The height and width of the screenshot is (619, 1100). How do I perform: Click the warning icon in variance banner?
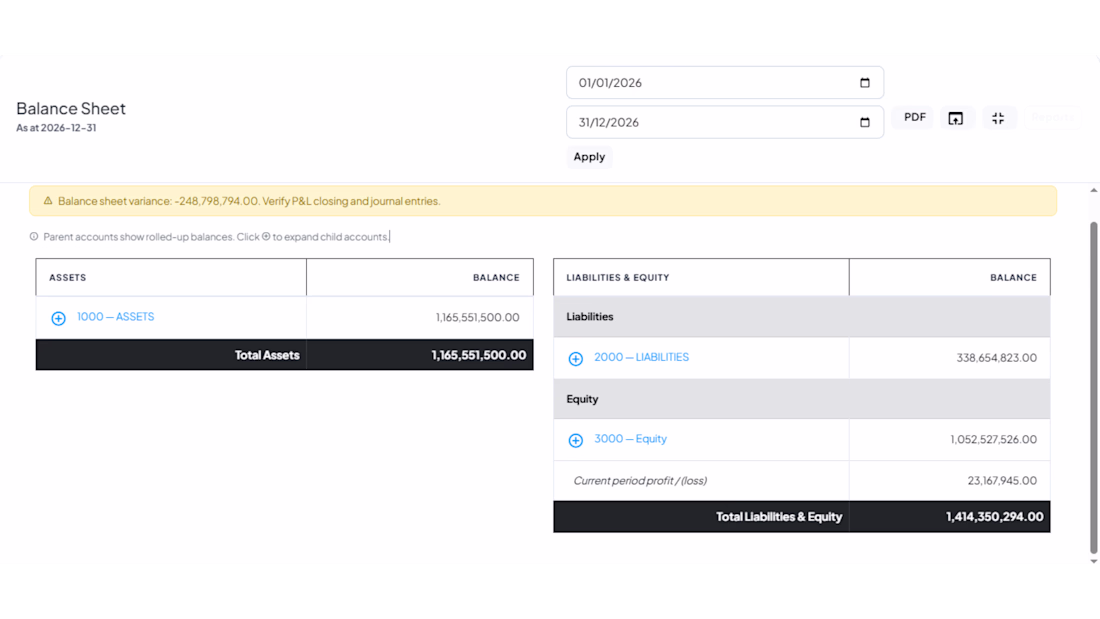point(48,201)
